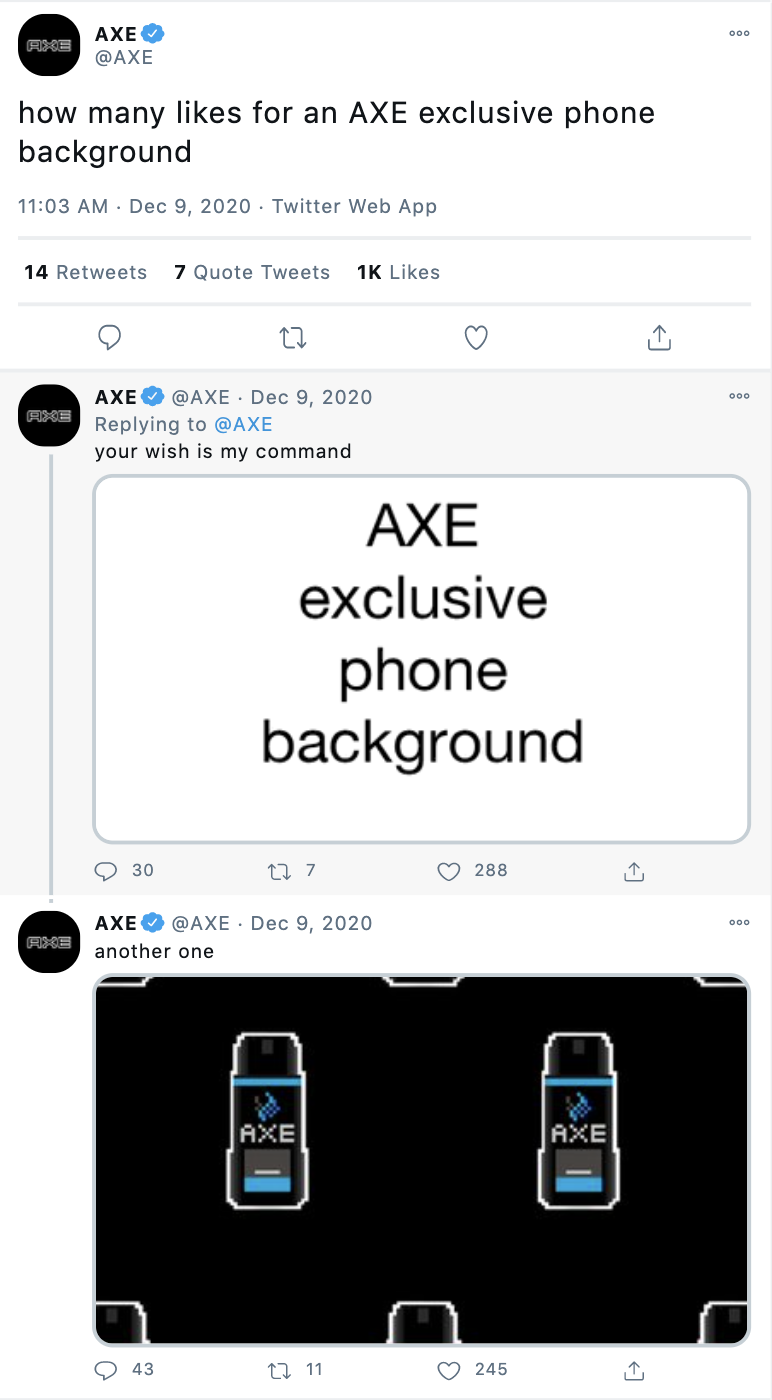Open the 1K Likes list
Viewport: 772px width, 1400px height.
[398, 272]
